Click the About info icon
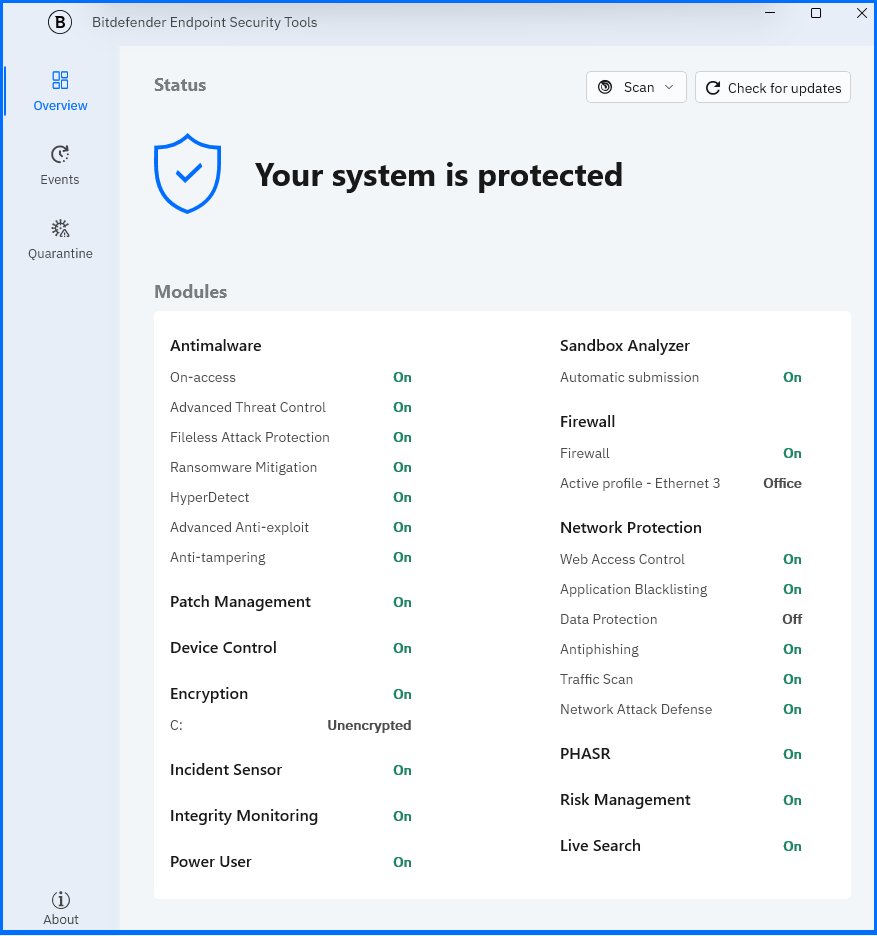877x936 pixels. point(60,898)
